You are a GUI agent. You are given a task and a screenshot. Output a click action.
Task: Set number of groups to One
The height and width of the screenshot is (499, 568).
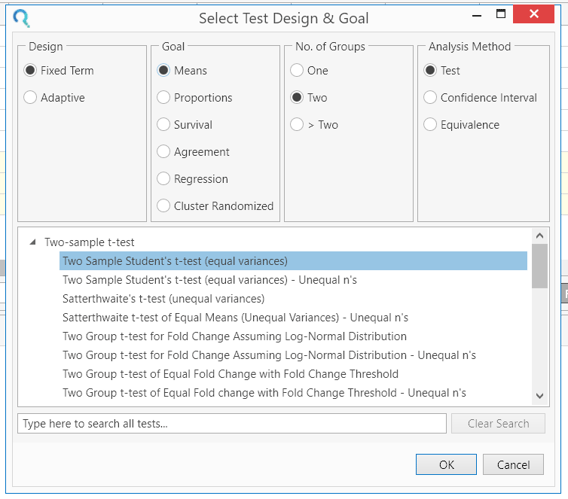coord(309,70)
